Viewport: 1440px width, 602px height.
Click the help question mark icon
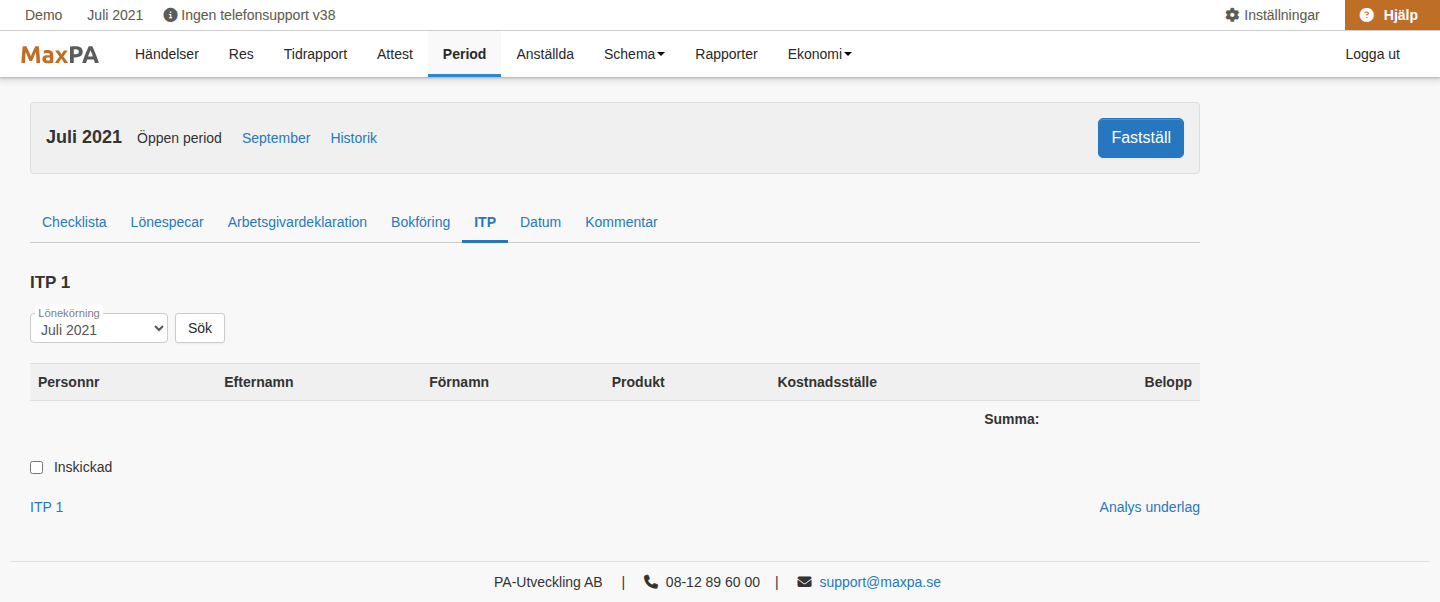click(1367, 15)
